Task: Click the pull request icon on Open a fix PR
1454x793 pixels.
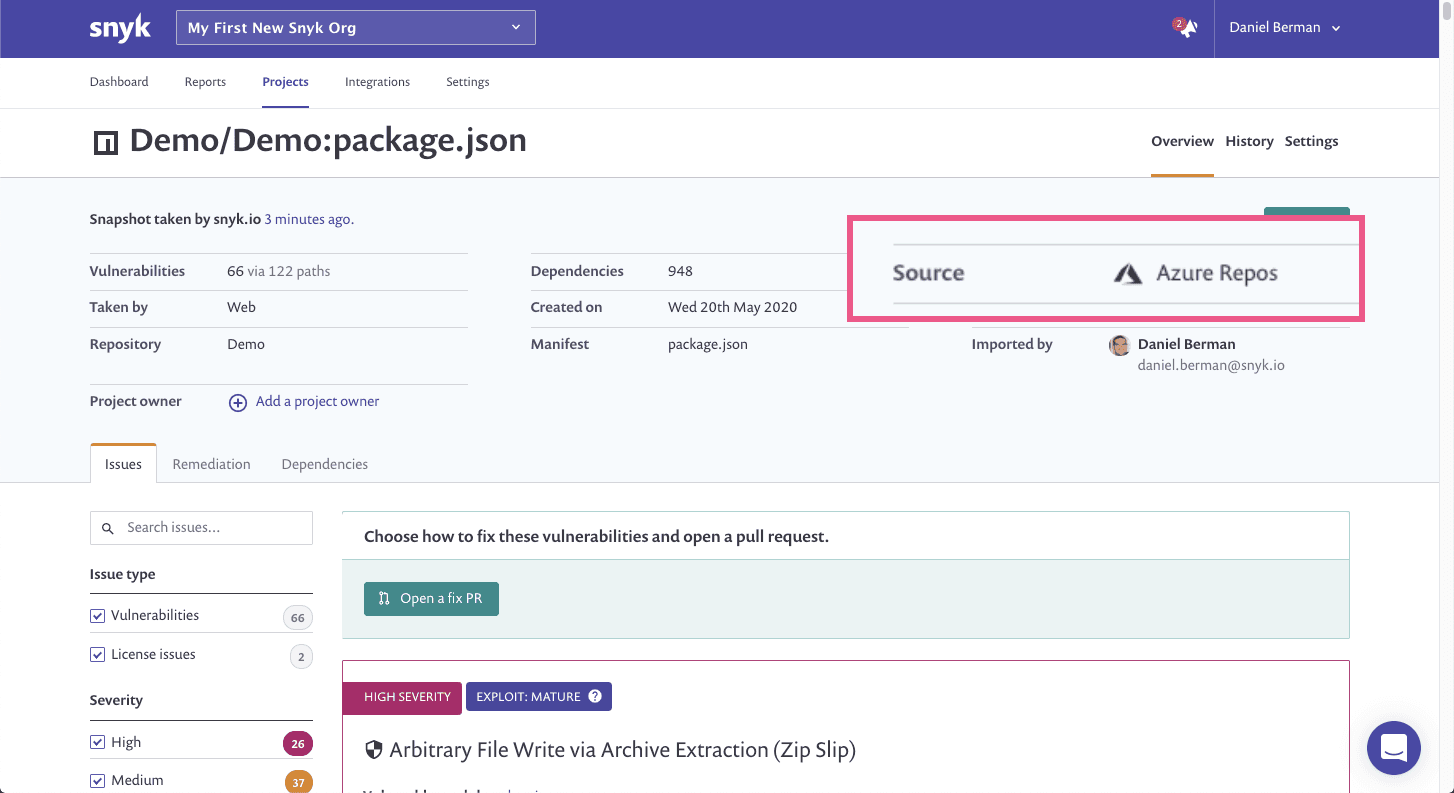Action: (x=384, y=598)
